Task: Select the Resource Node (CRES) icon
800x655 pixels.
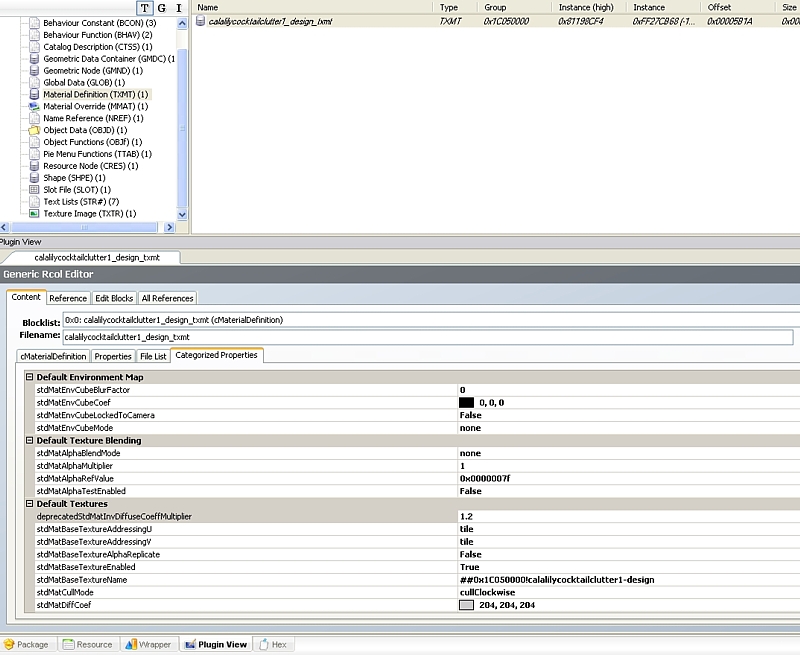Action: click(35, 166)
